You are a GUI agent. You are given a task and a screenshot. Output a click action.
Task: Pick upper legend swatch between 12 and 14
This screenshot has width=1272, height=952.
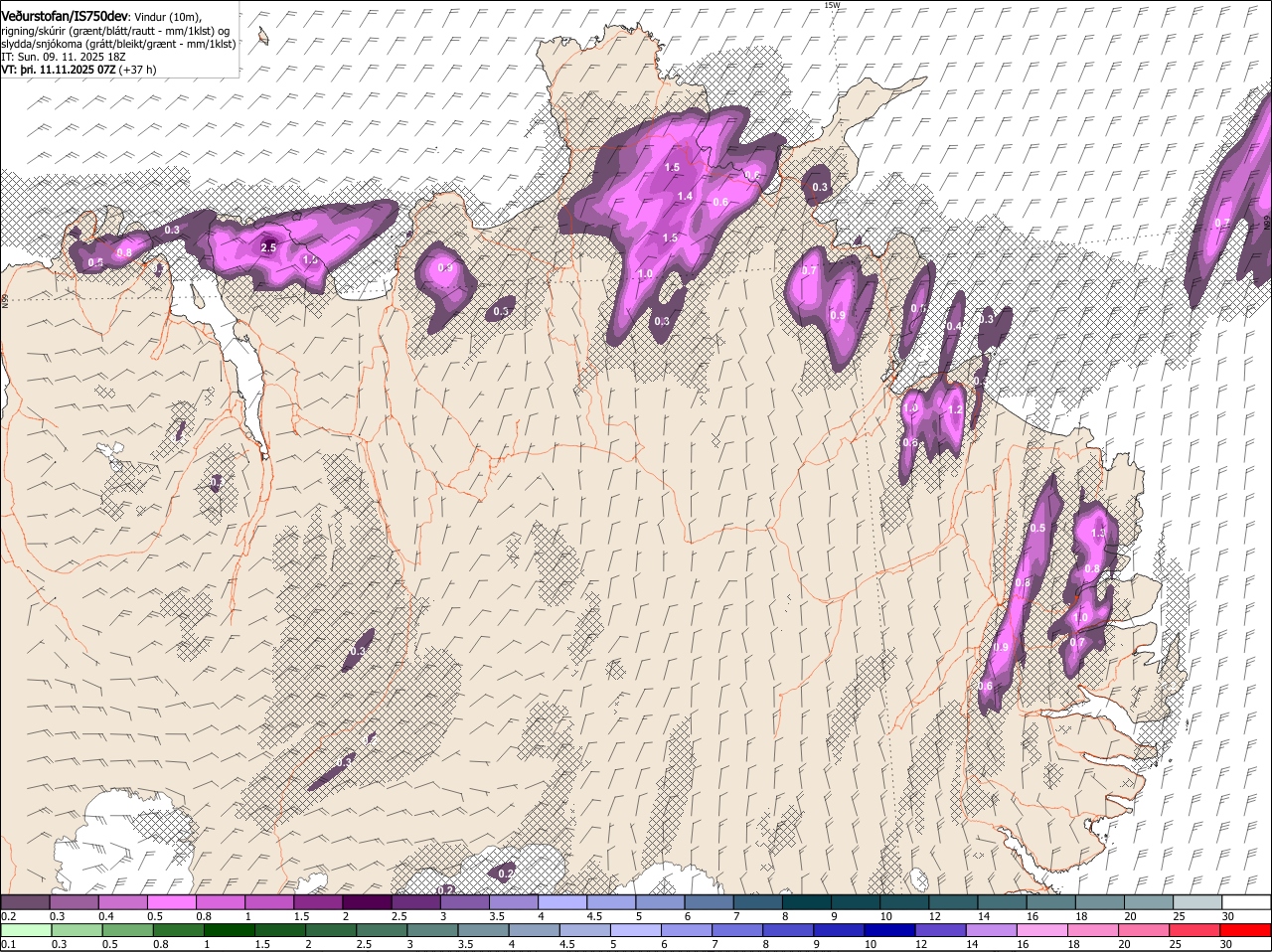[x=953, y=902]
